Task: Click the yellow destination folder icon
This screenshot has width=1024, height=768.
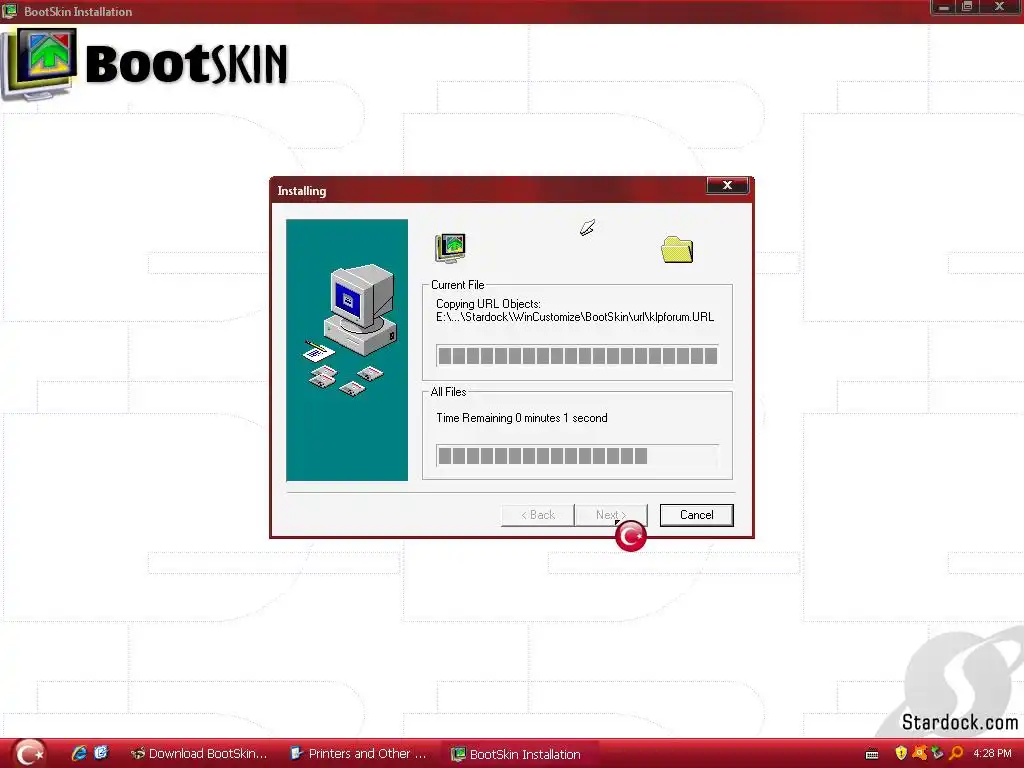Action: 677,249
